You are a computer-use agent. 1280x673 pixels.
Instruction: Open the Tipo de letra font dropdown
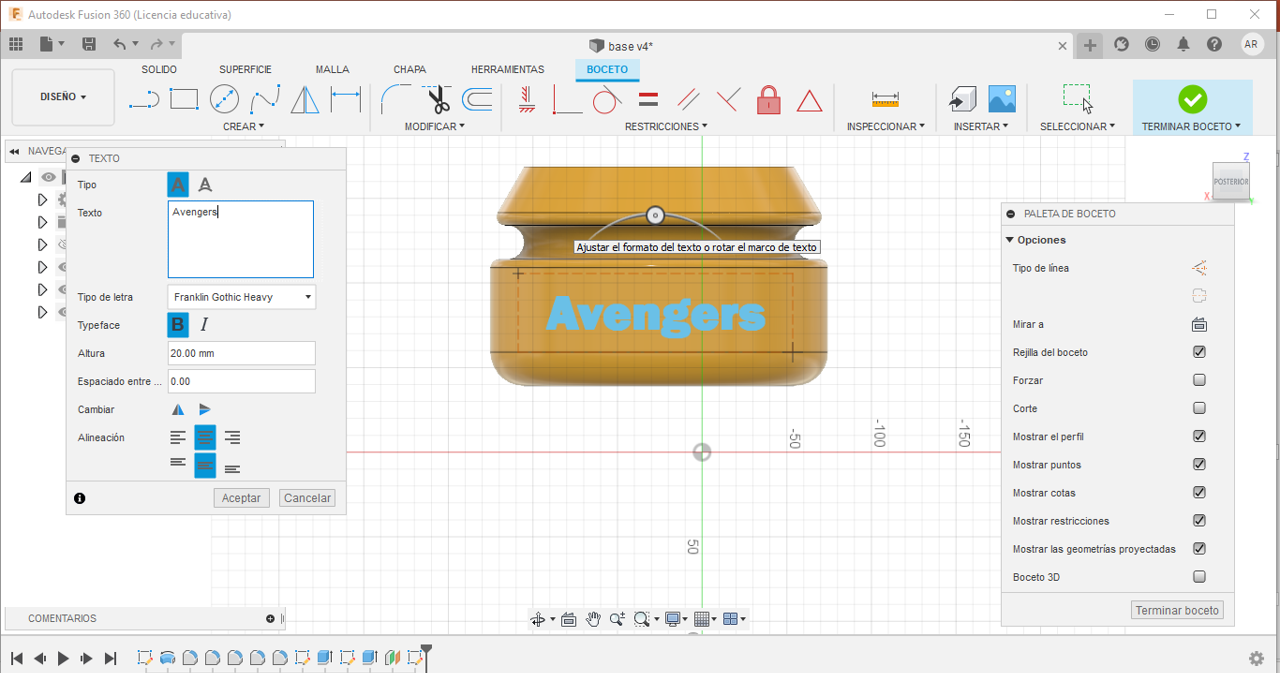click(x=241, y=297)
